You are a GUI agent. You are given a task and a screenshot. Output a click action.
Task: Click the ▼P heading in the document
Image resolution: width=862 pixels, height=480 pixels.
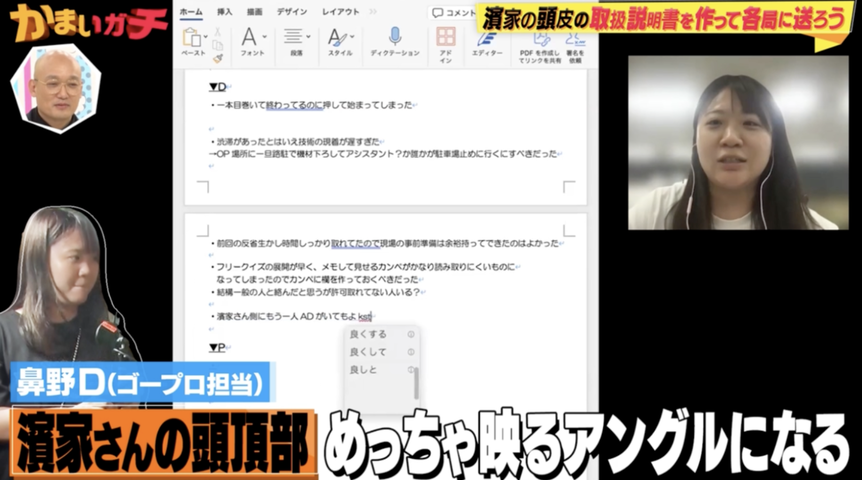[x=218, y=347]
